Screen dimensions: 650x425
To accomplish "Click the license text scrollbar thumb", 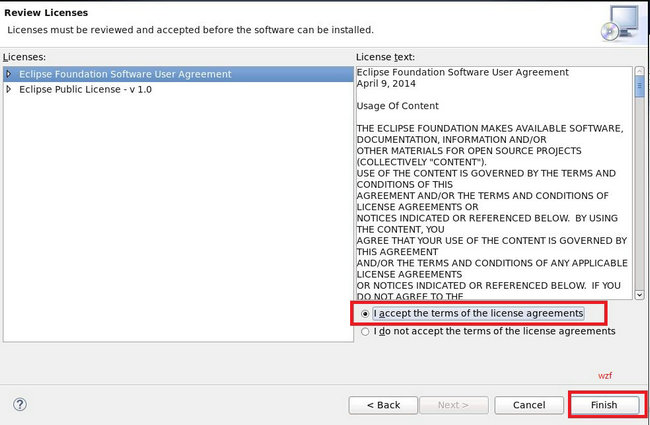I will (x=639, y=86).
